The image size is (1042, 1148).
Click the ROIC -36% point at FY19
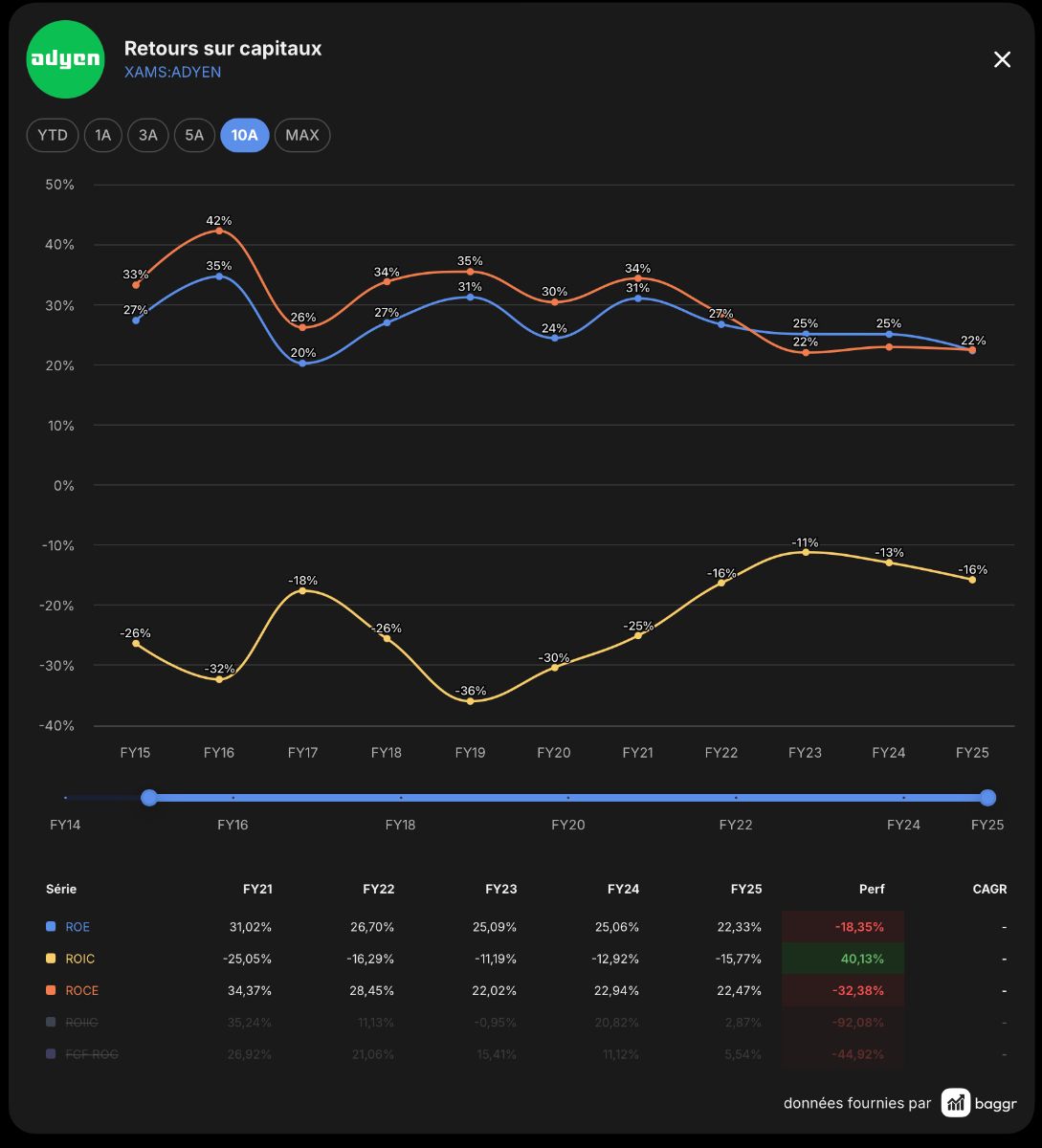click(x=470, y=701)
